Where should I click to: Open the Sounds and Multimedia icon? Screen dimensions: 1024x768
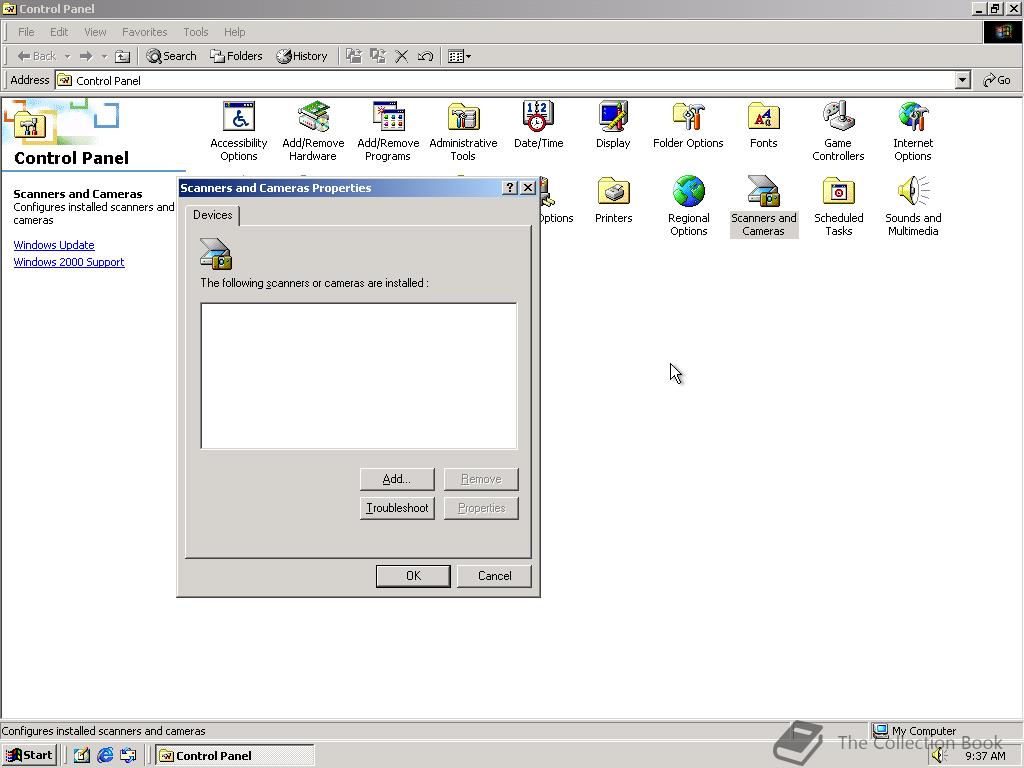tap(913, 206)
